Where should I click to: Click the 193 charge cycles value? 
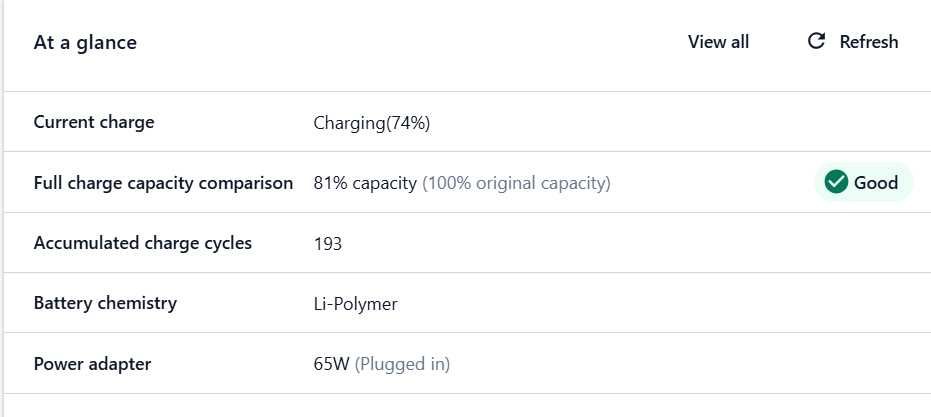pyautogui.click(x=328, y=244)
